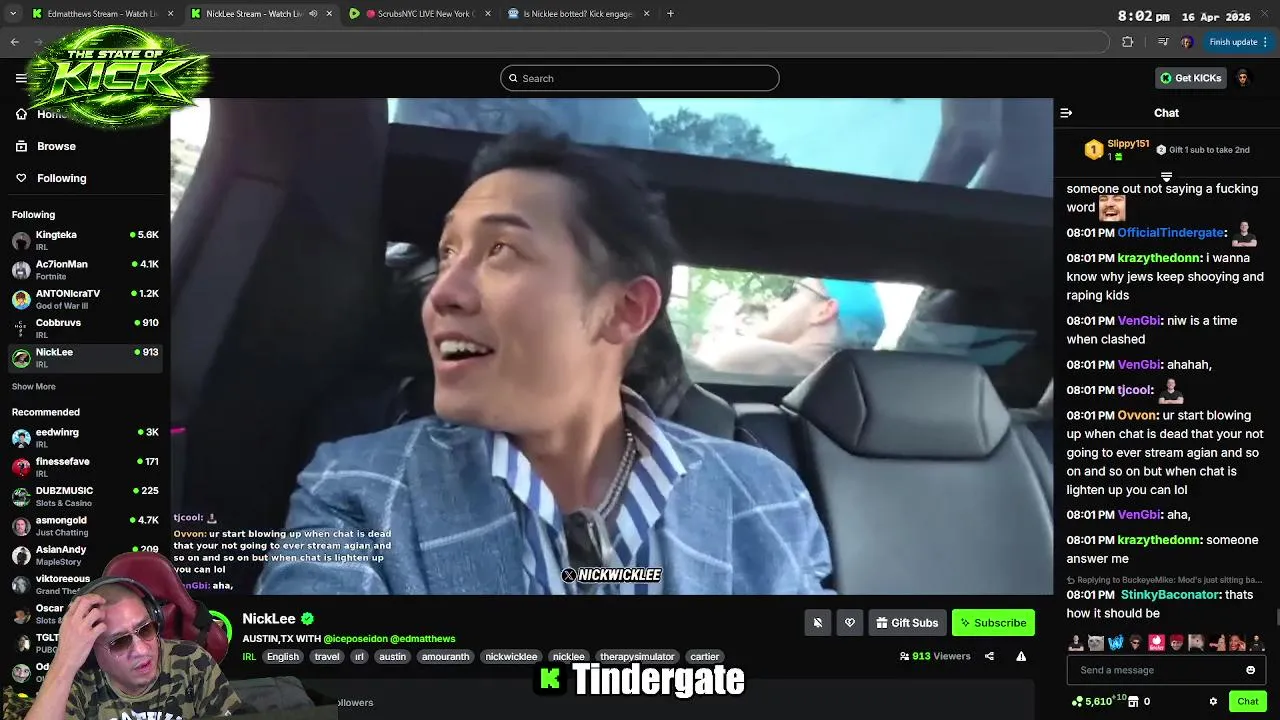Open OfficialTindergate username in chat
This screenshot has height=720, width=1280.
[1170, 233]
